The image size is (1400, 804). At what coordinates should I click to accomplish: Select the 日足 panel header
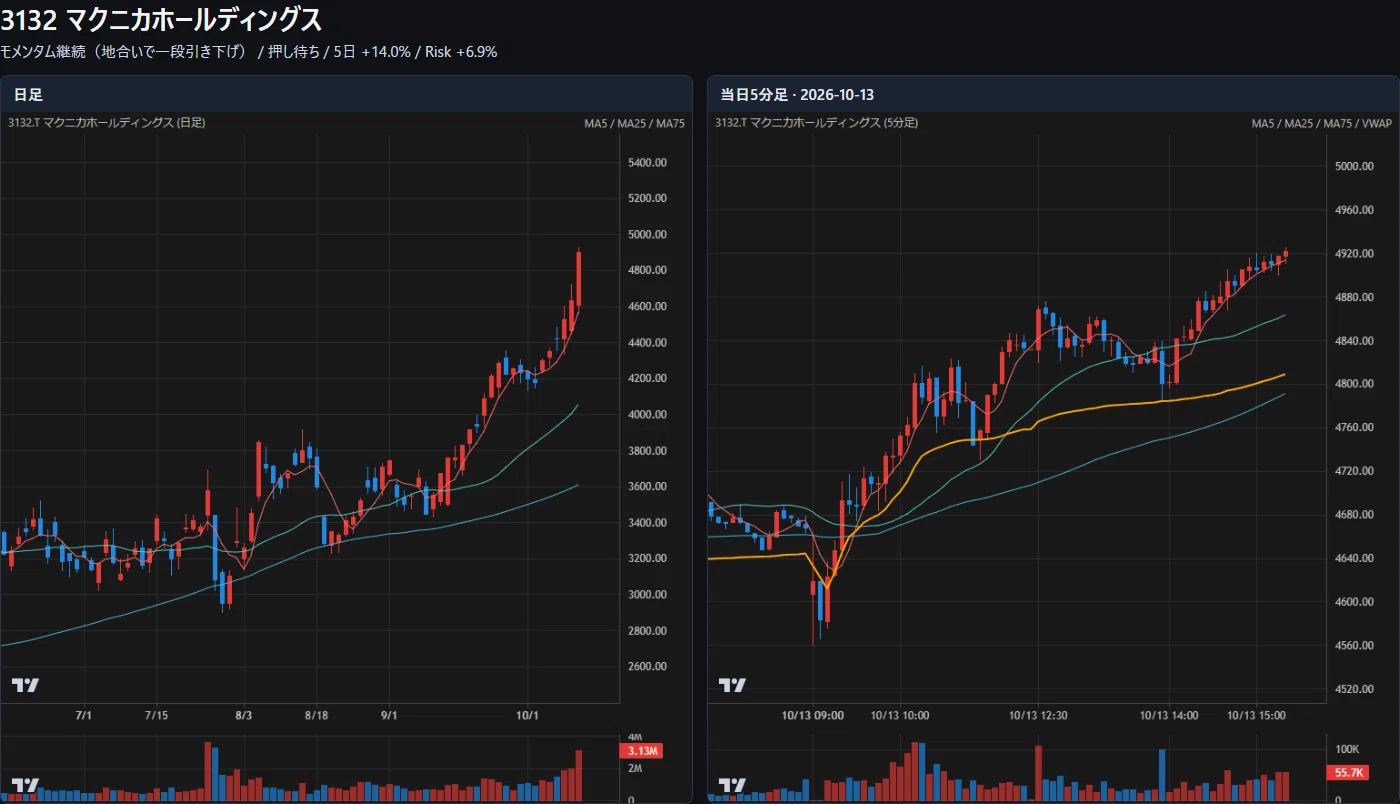point(346,94)
